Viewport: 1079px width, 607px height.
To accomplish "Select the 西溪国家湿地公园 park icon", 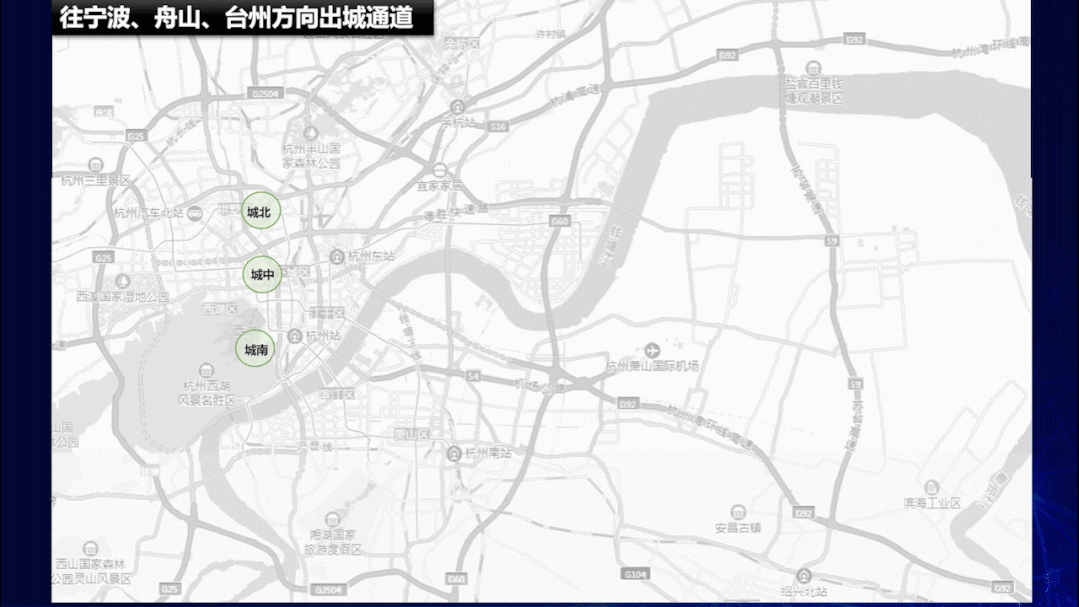I will point(122,281).
